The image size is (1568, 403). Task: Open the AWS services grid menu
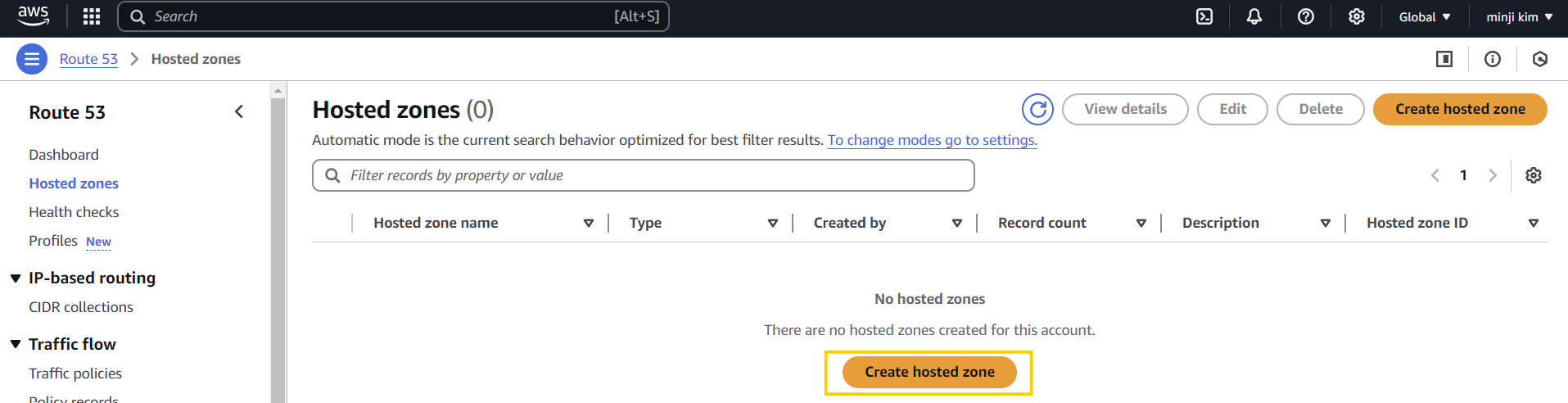pos(92,16)
